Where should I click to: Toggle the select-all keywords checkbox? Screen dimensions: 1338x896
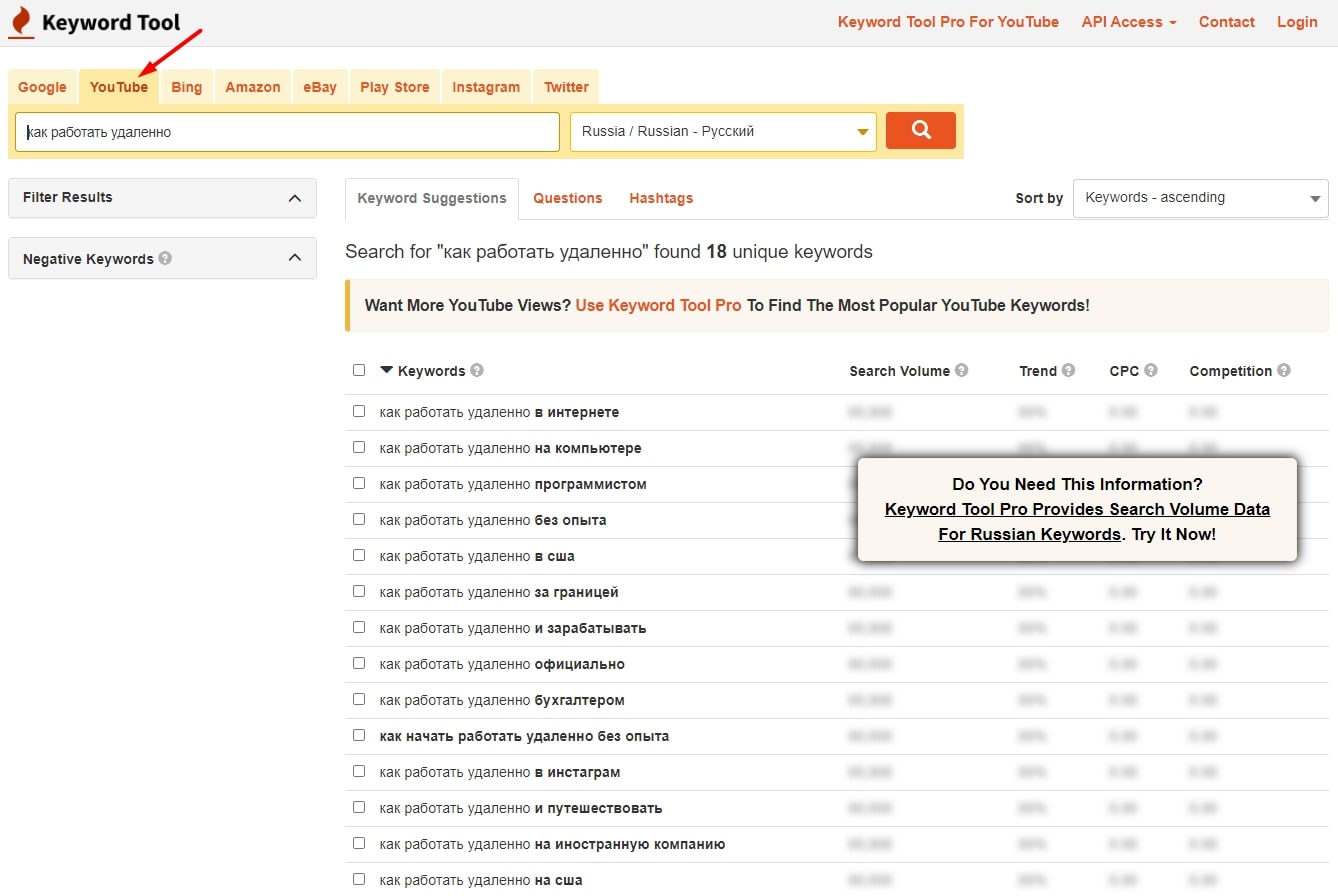359,370
